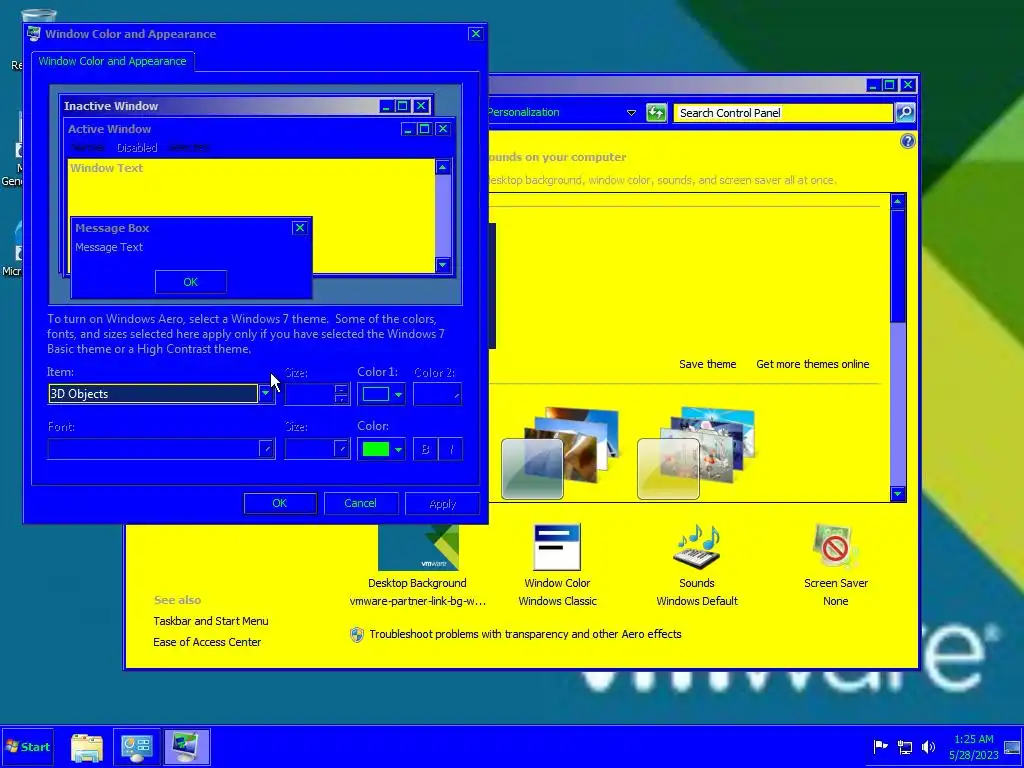Click the Color 1 blue swatch
This screenshot has height=768, width=1024.
pyautogui.click(x=376, y=394)
